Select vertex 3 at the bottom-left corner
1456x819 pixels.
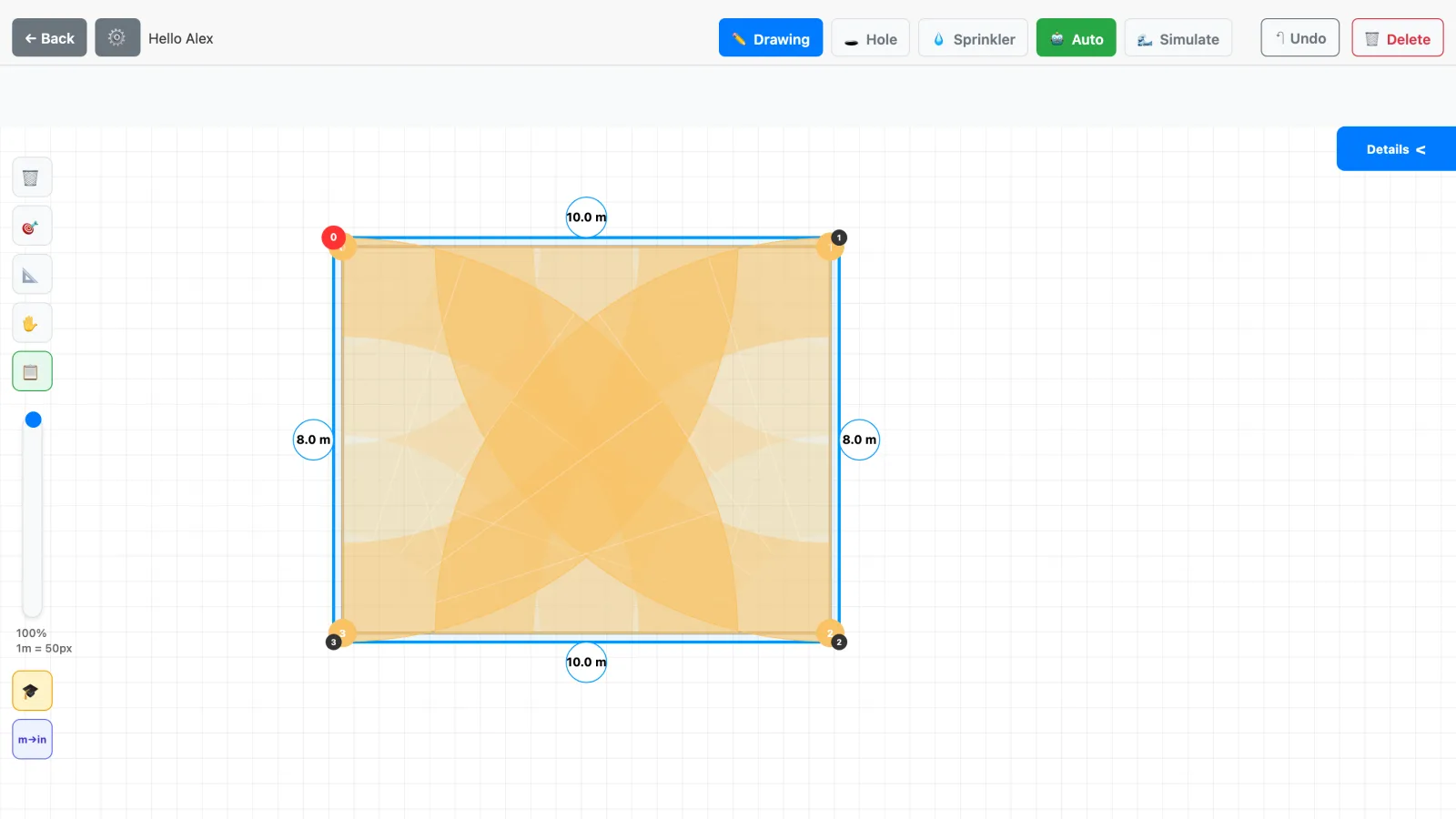334,642
